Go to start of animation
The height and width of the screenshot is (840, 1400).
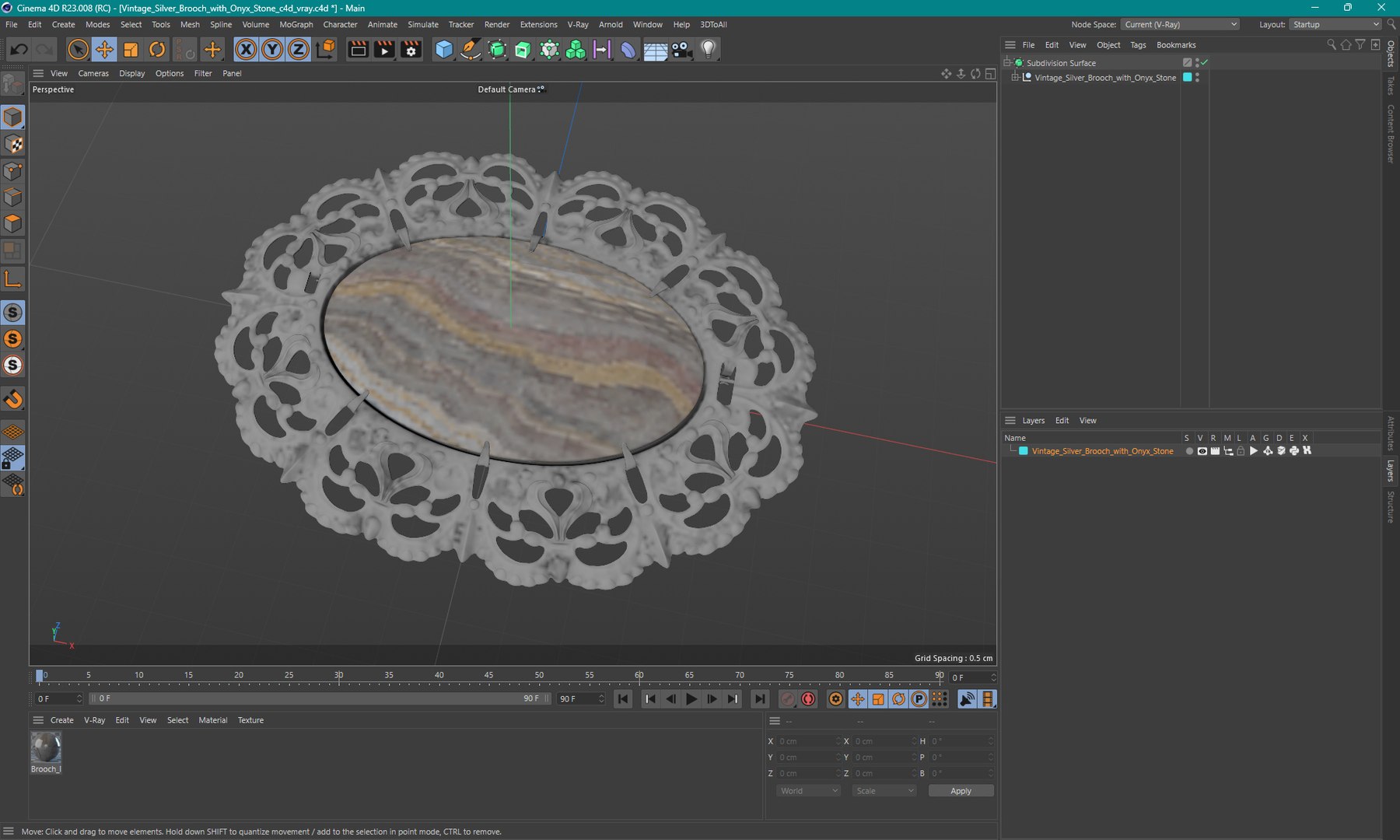[623, 699]
